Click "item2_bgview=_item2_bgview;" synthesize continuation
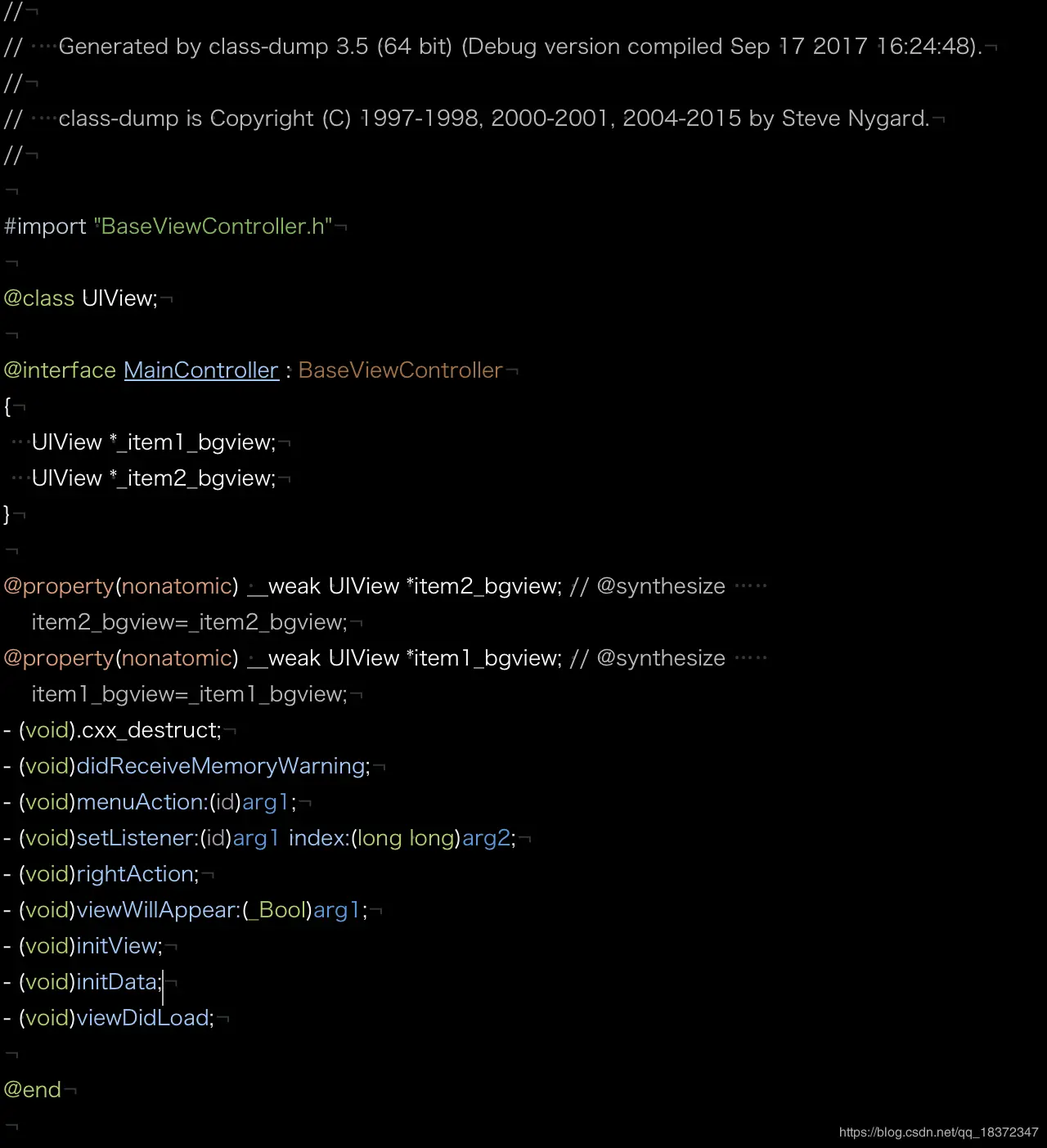The width and height of the screenshot is (1047, 1148). pyautogui.click(x=190, y=622)
